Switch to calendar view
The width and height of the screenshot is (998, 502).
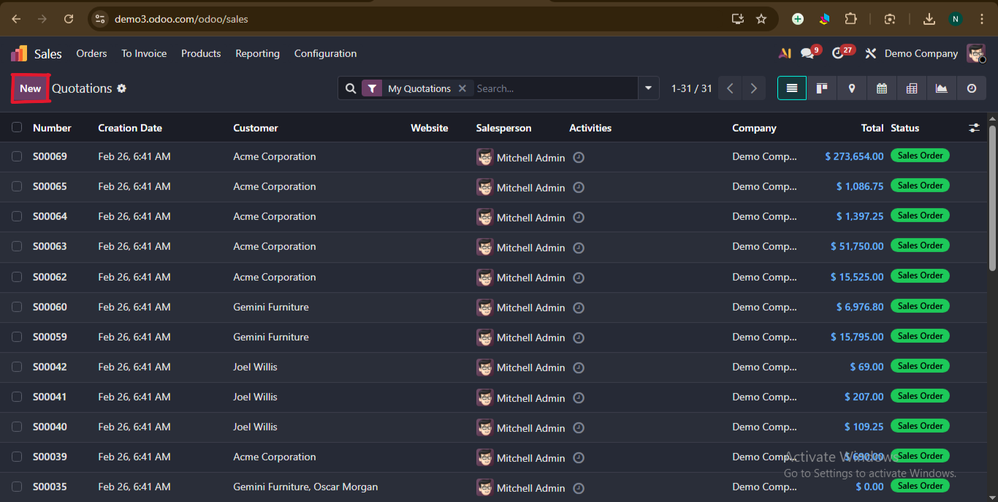(x=882, y=88)
